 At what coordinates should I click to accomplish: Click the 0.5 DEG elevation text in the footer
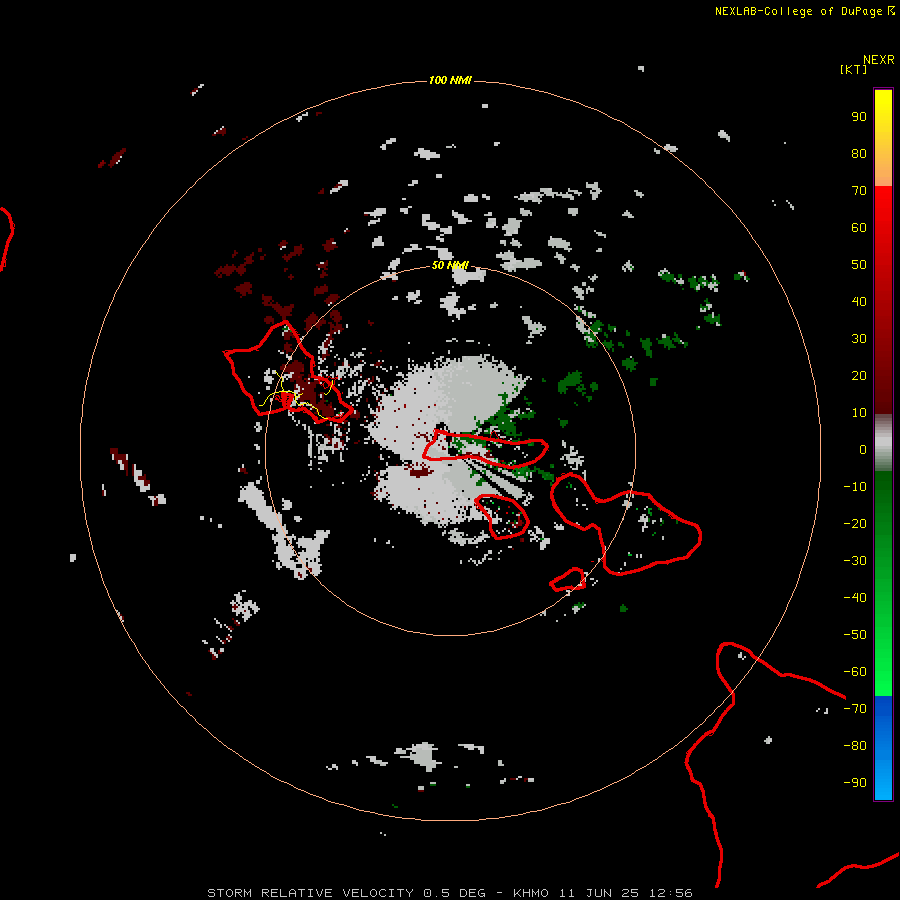[x=455, y=893]
